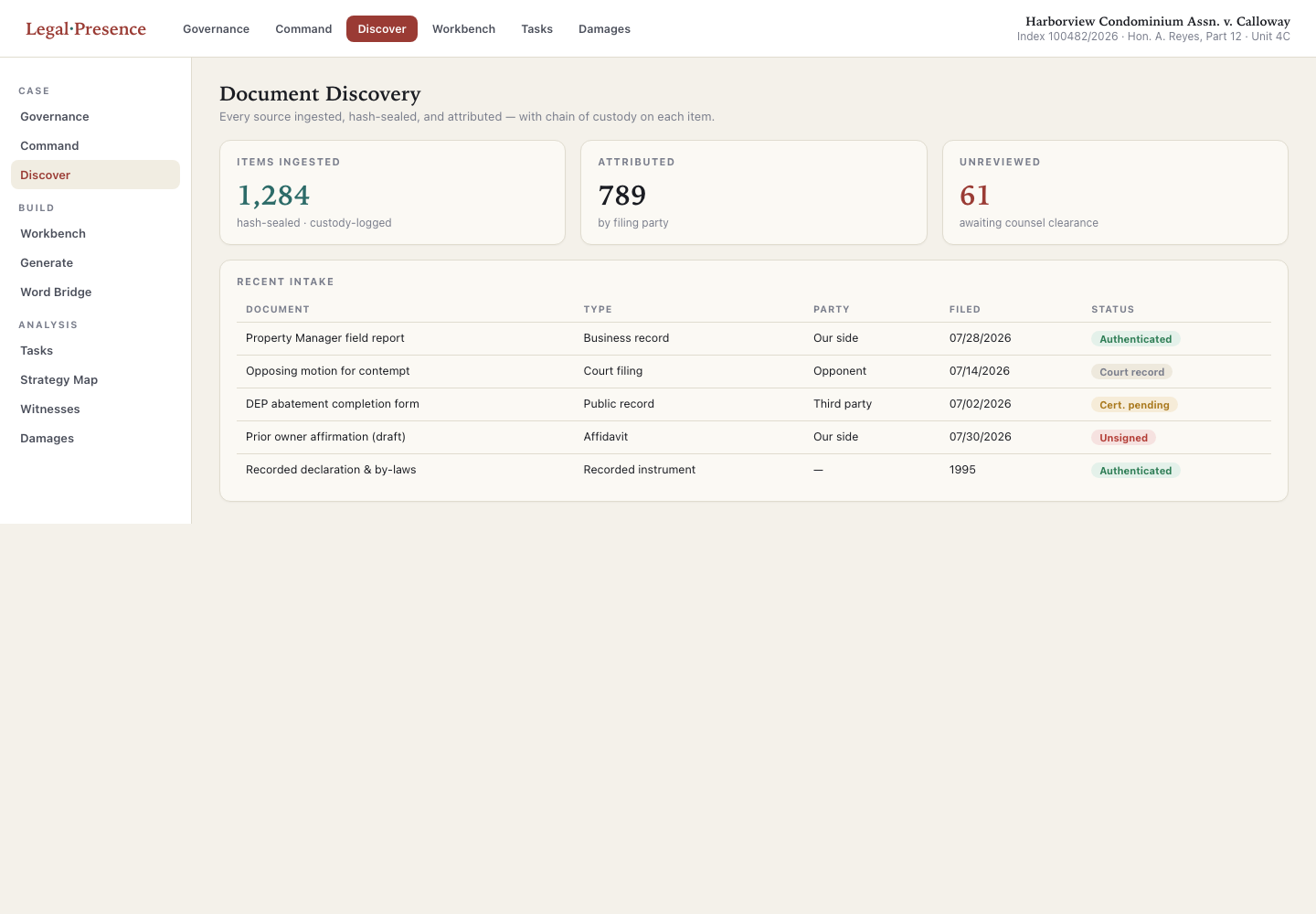Image resolution: width=1316 pixels, height=914 pixels.
Task: Click the Harborview Condominium Assn. v. Calloway title
Action: tap(1158, 21)
